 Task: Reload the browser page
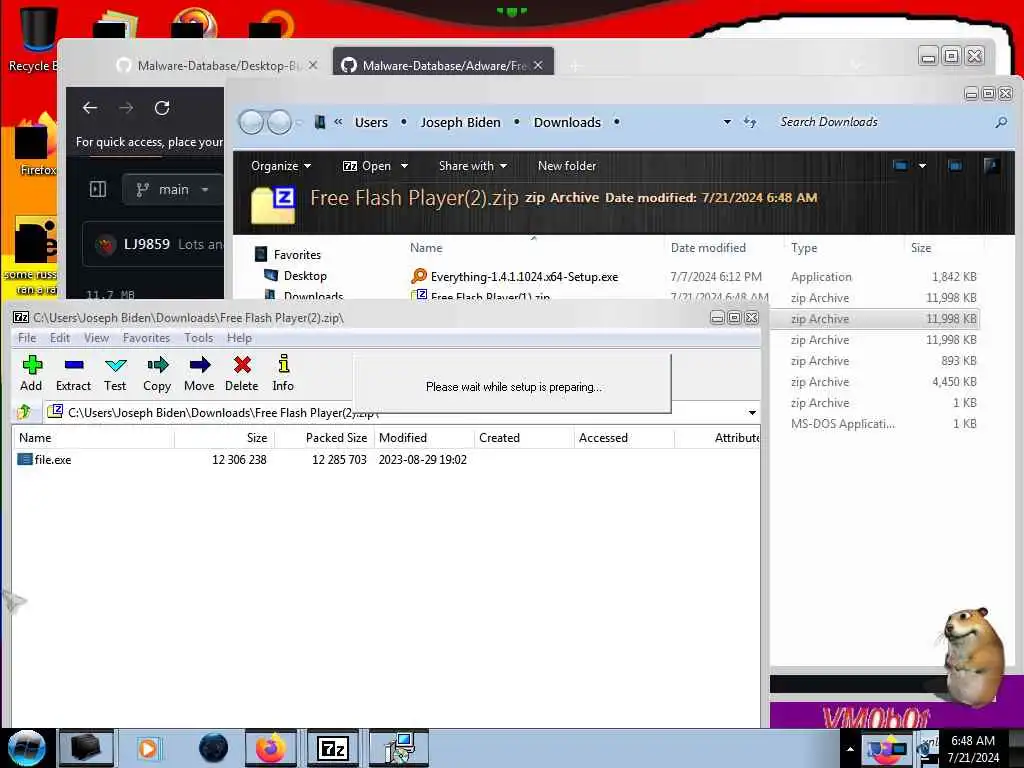(x=162, y=108)
